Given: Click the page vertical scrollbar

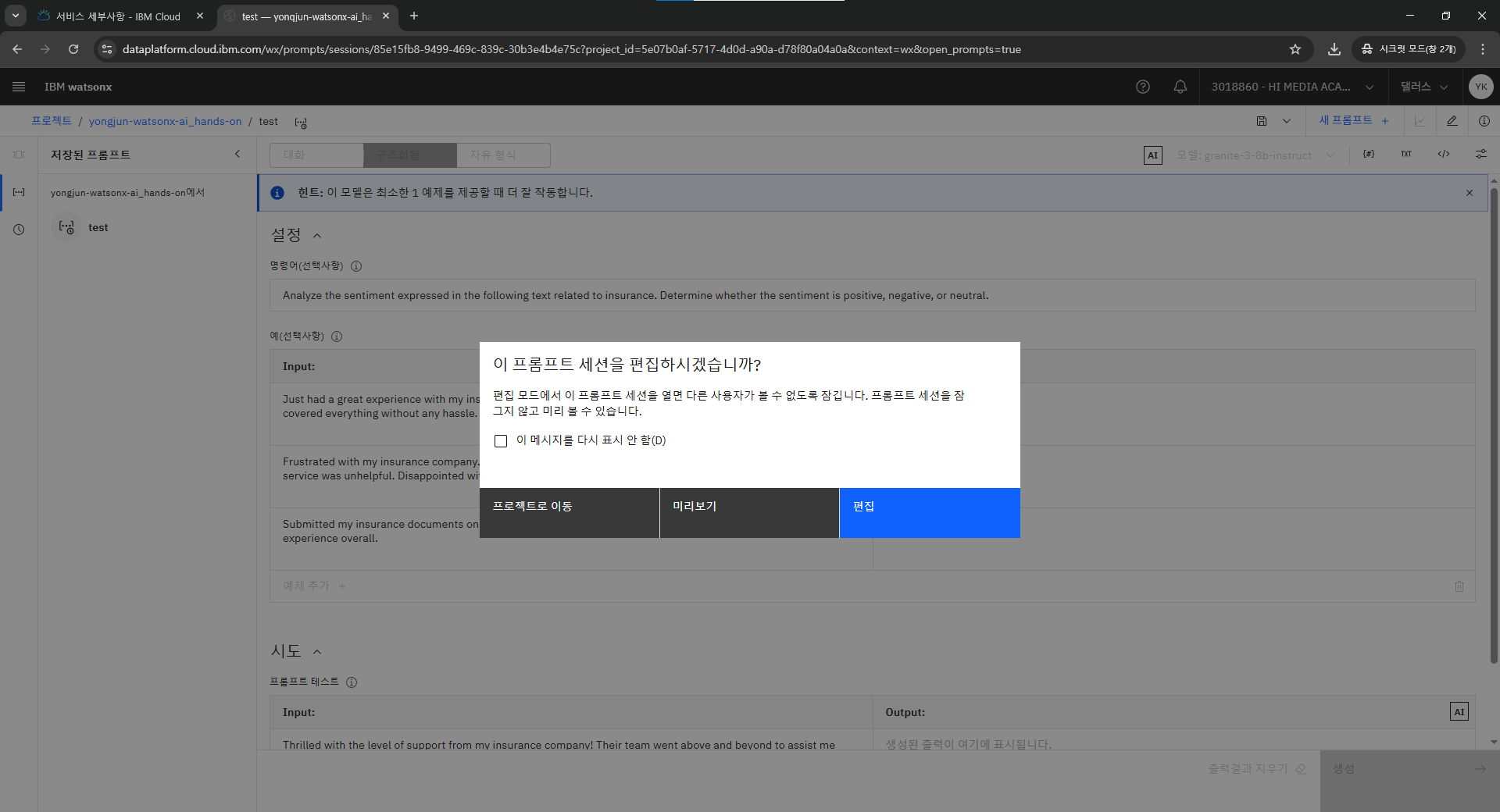Looking at the screenshot, I should tap(1494, 426).
